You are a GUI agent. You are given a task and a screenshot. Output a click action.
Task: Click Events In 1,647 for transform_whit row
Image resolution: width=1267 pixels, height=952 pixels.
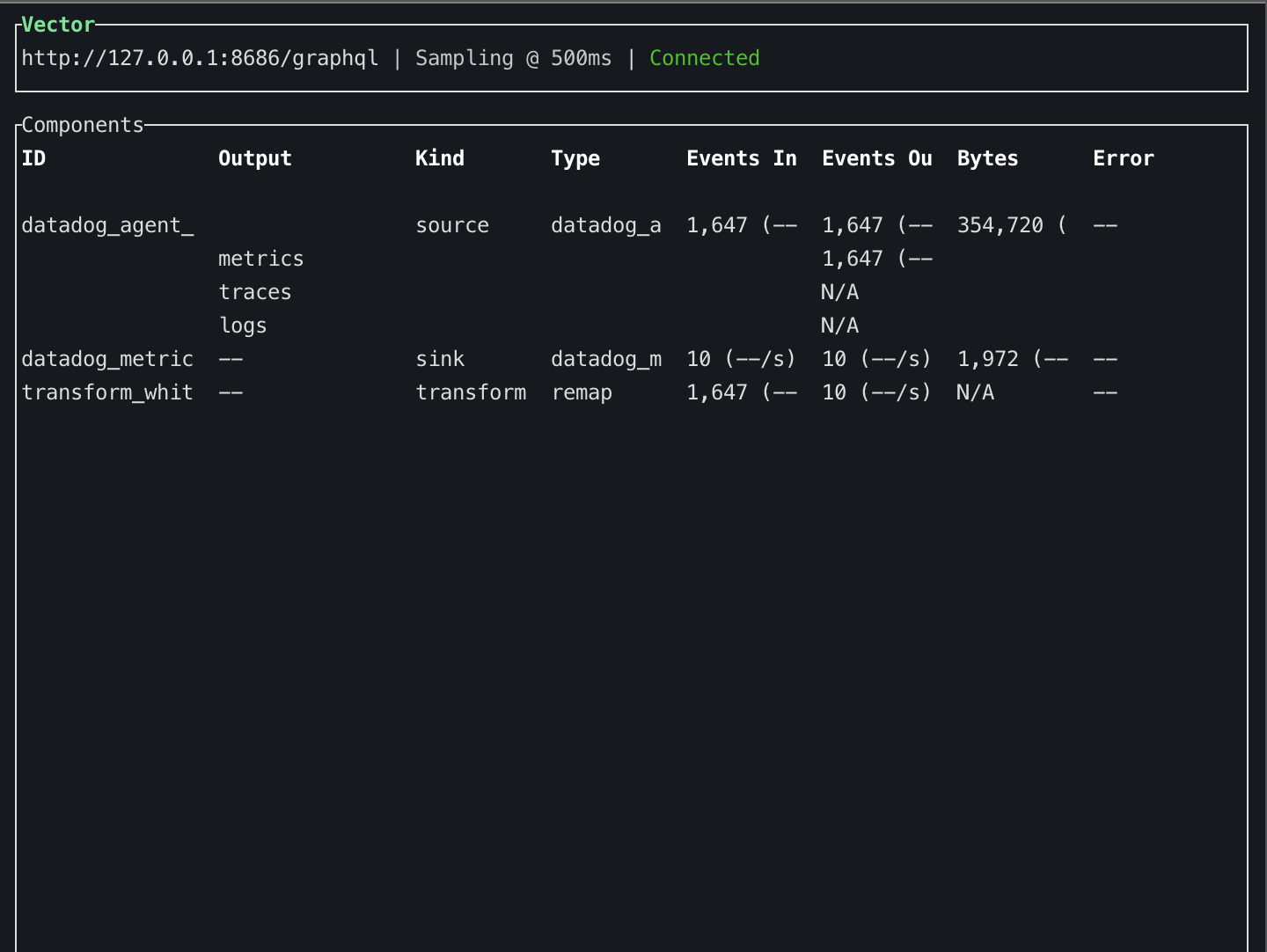pos(742,392)
